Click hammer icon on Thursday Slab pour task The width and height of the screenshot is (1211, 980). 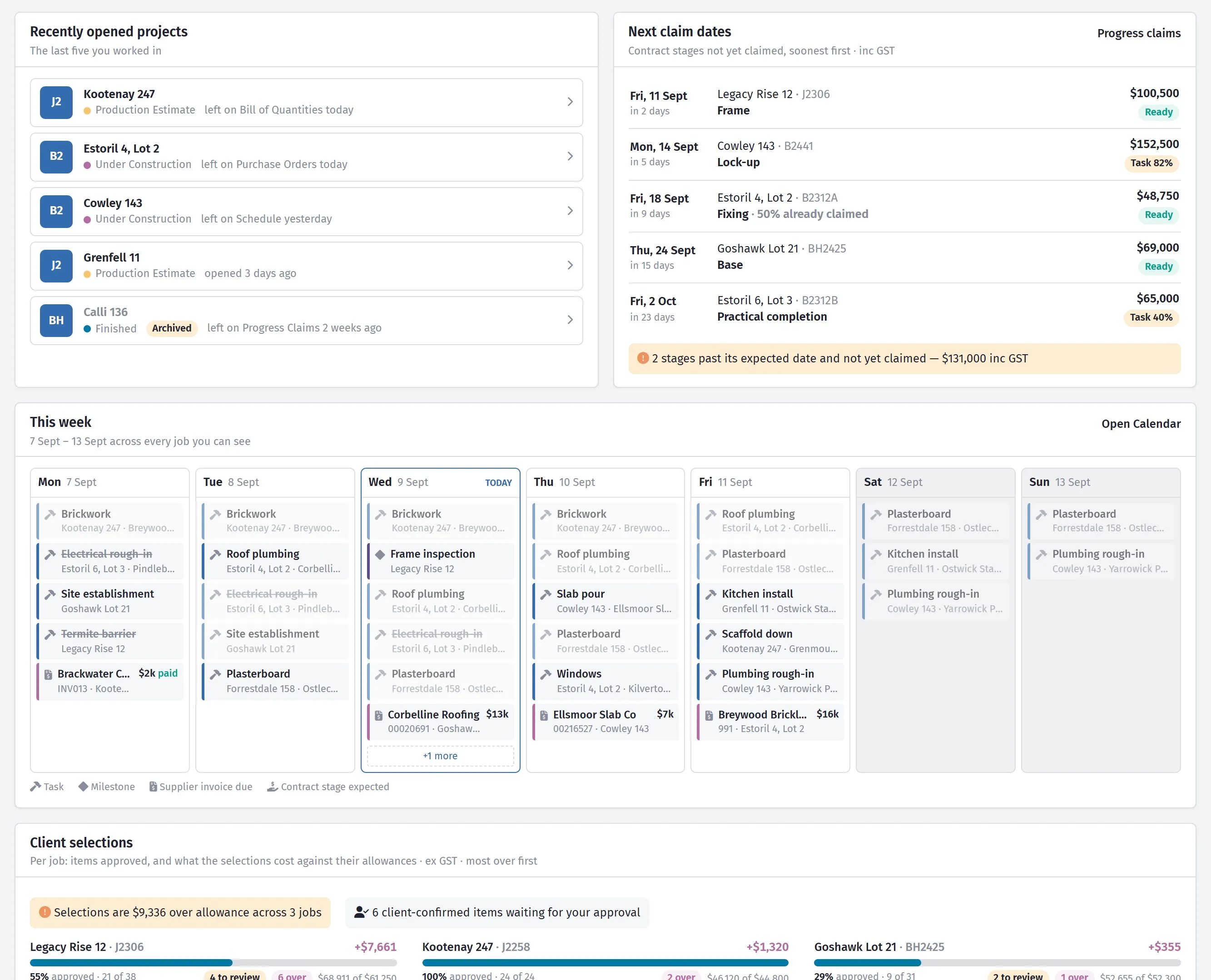546,594
